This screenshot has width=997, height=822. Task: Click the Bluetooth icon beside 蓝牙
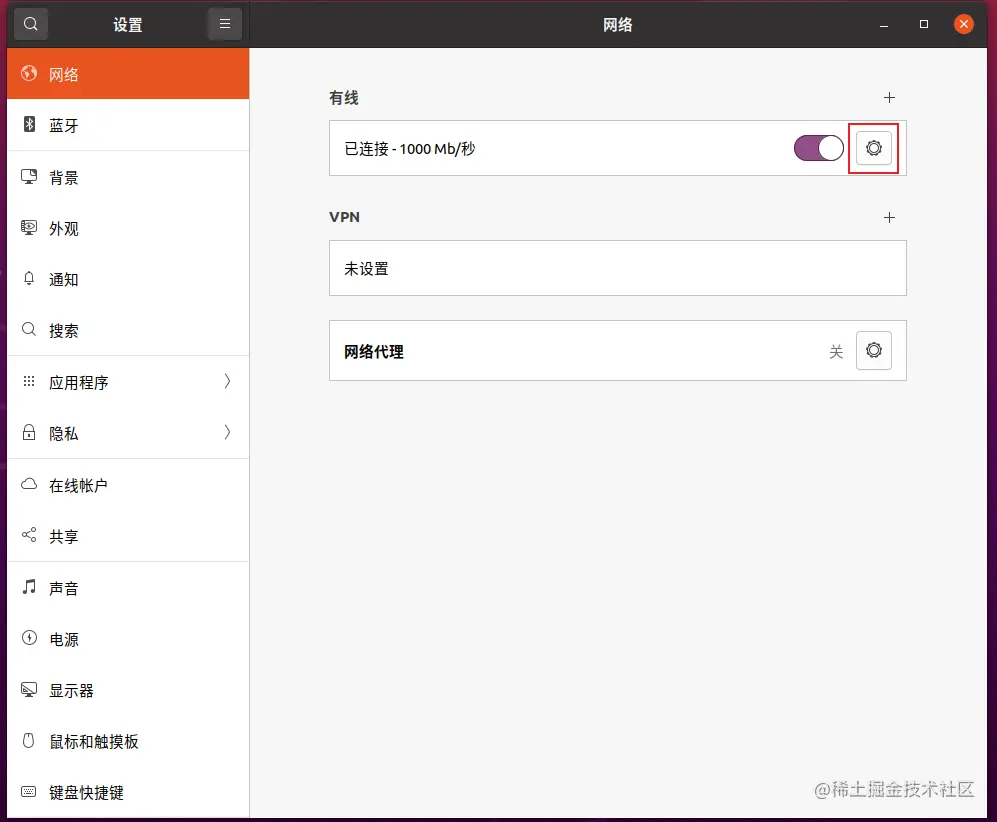coord(29,124)
